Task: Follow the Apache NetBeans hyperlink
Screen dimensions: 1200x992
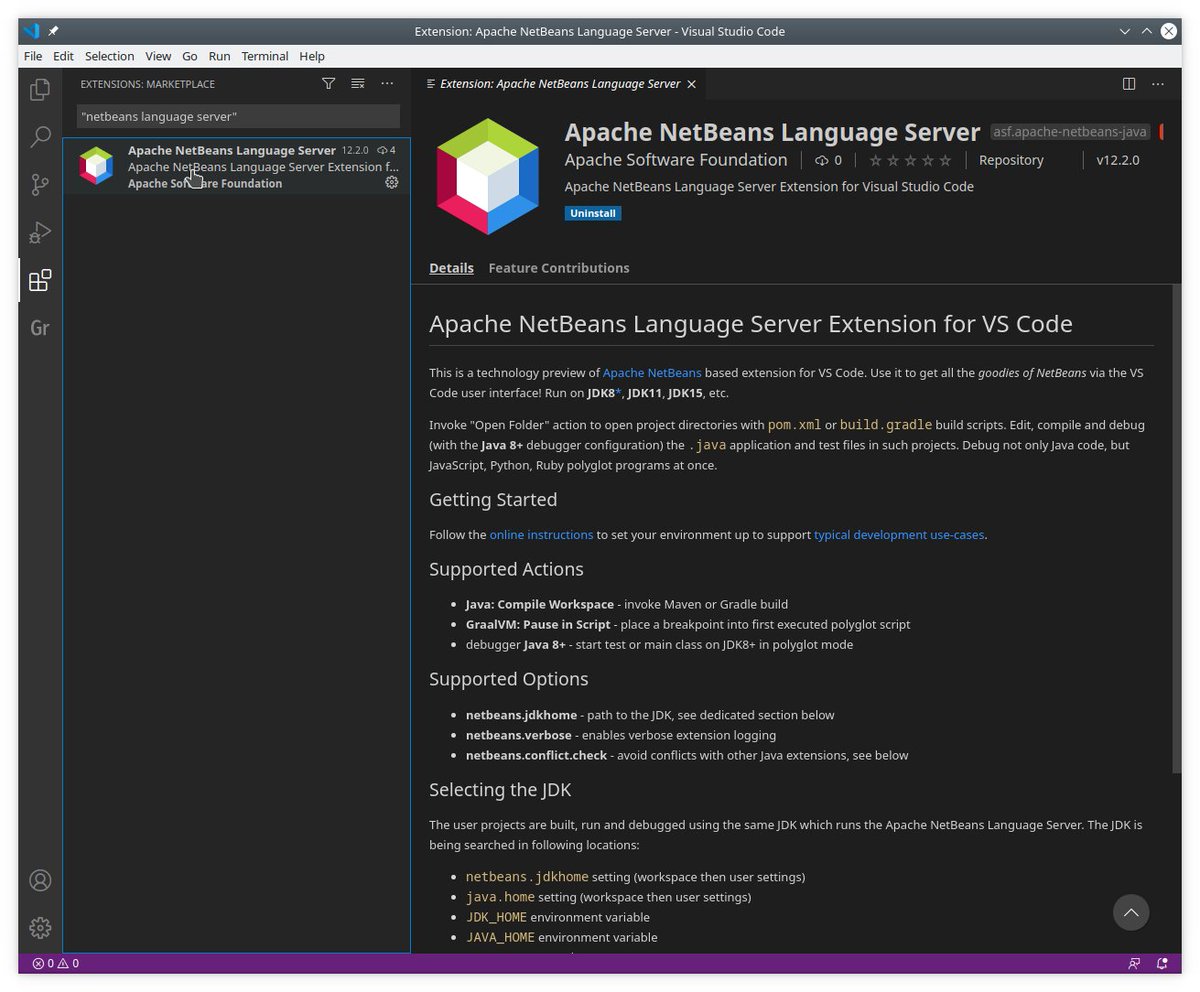Action: pos(652,372)
